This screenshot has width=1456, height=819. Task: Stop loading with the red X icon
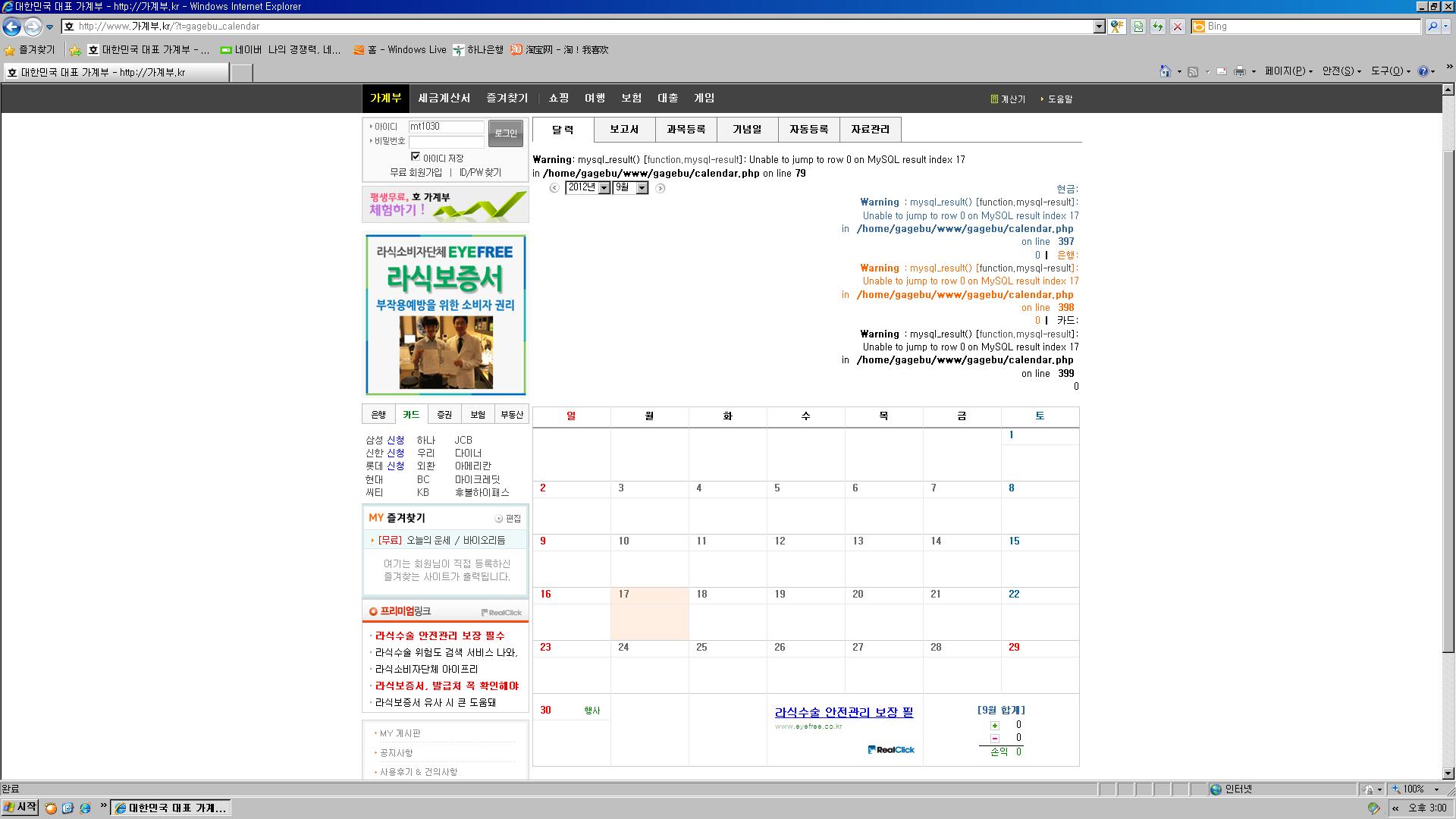[x=1178, y=27]
